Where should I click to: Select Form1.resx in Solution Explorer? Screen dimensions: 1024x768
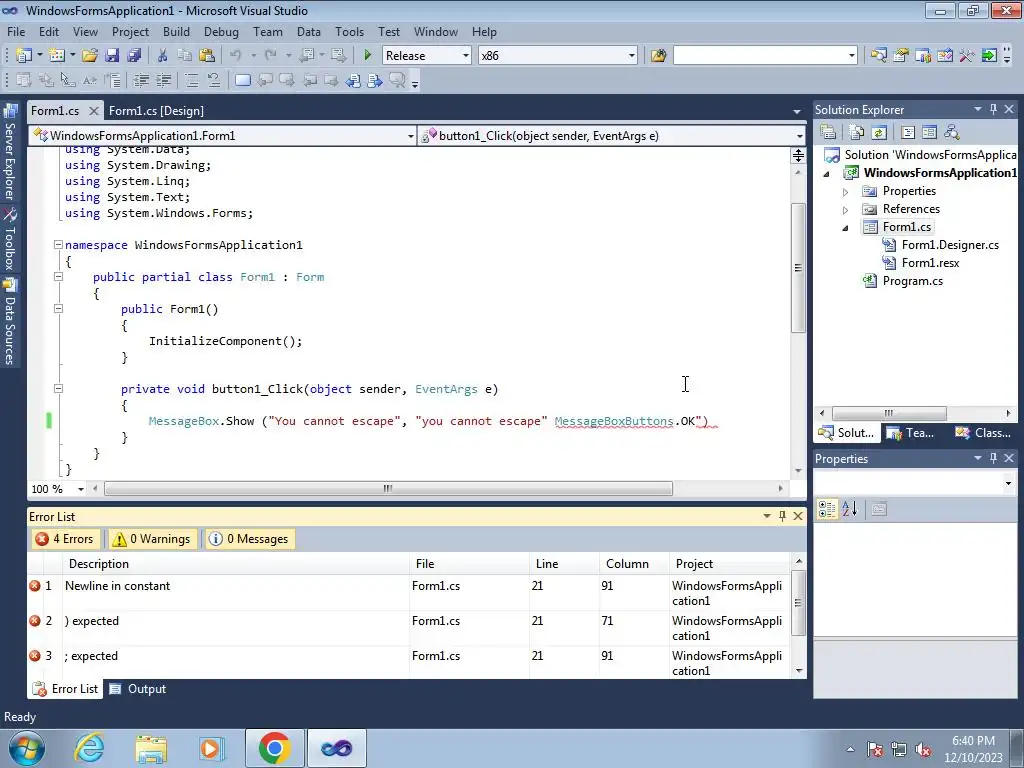pyautogui.click(x=930, y=263)
